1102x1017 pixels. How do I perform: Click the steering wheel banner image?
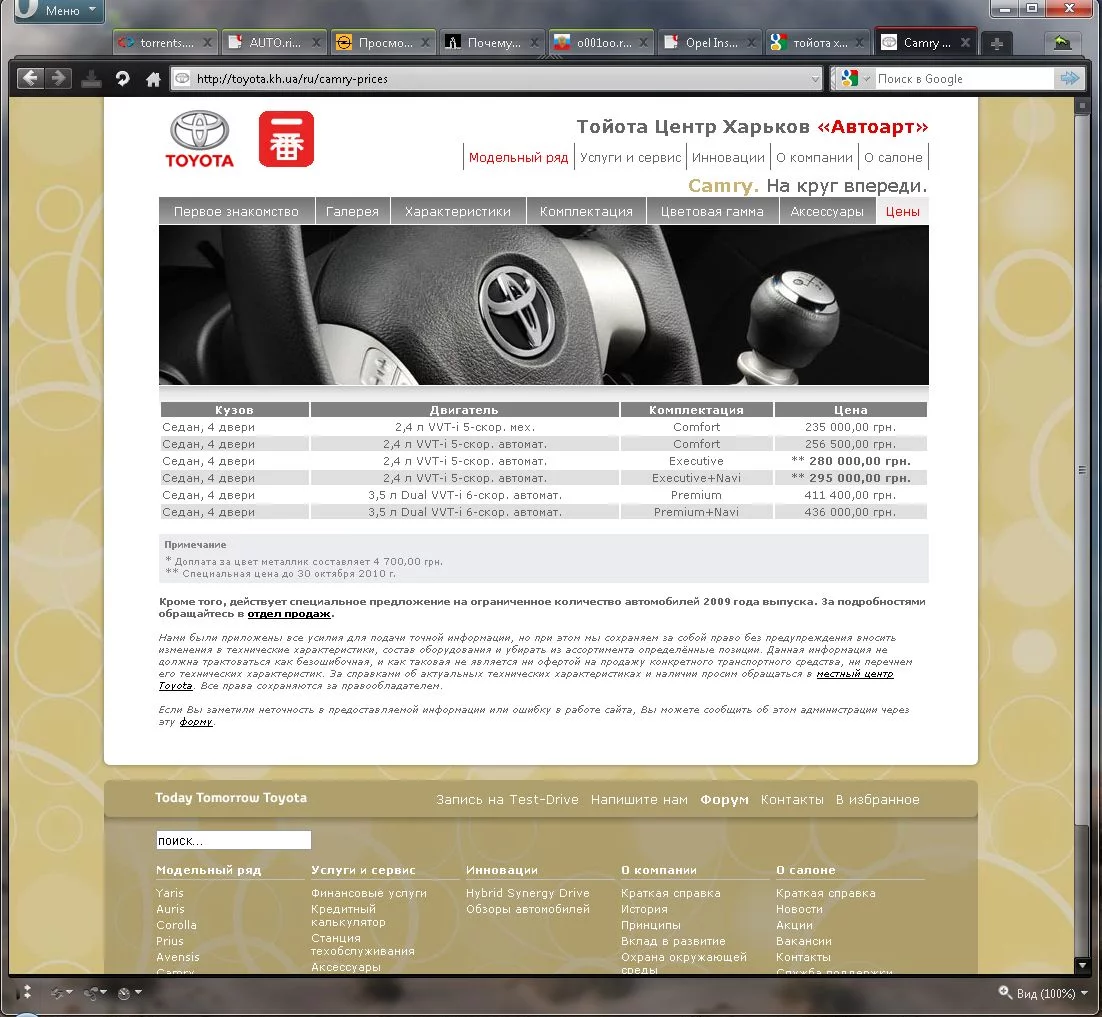pyautogui.click(x=543, y=305)
